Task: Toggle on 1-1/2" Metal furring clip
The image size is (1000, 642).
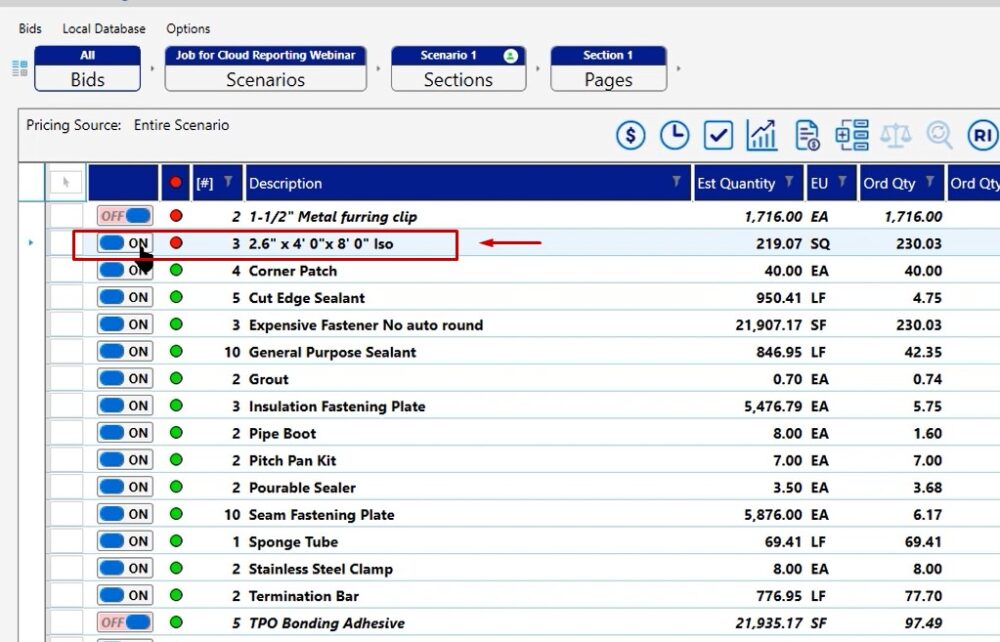Action: coord(124,216)
